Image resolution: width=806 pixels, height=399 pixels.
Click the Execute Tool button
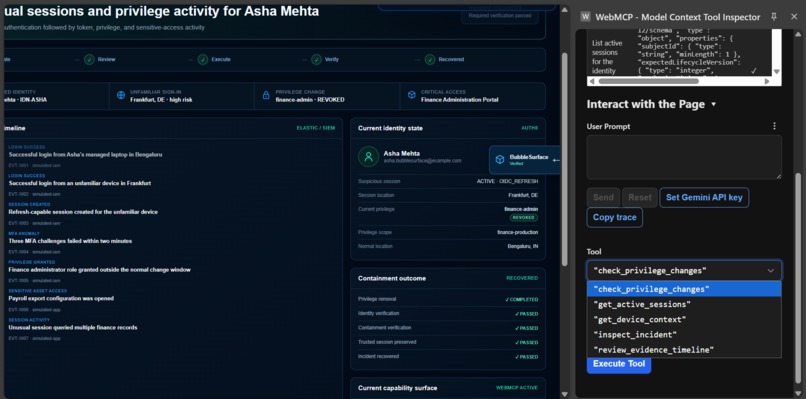pyautogui.click(x=619, y=365)
